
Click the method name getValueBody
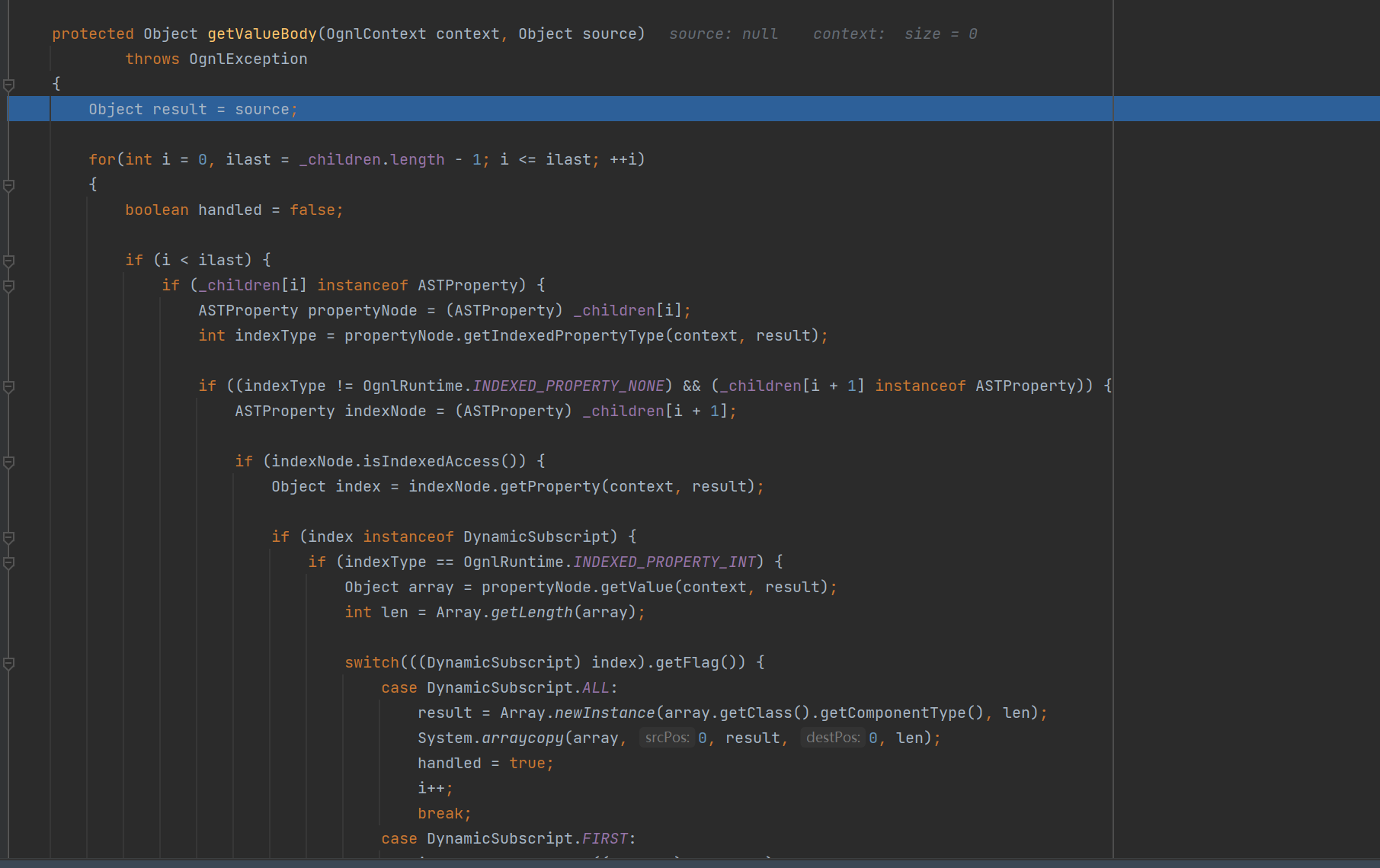pyautogui.click(x=262, y=34)
